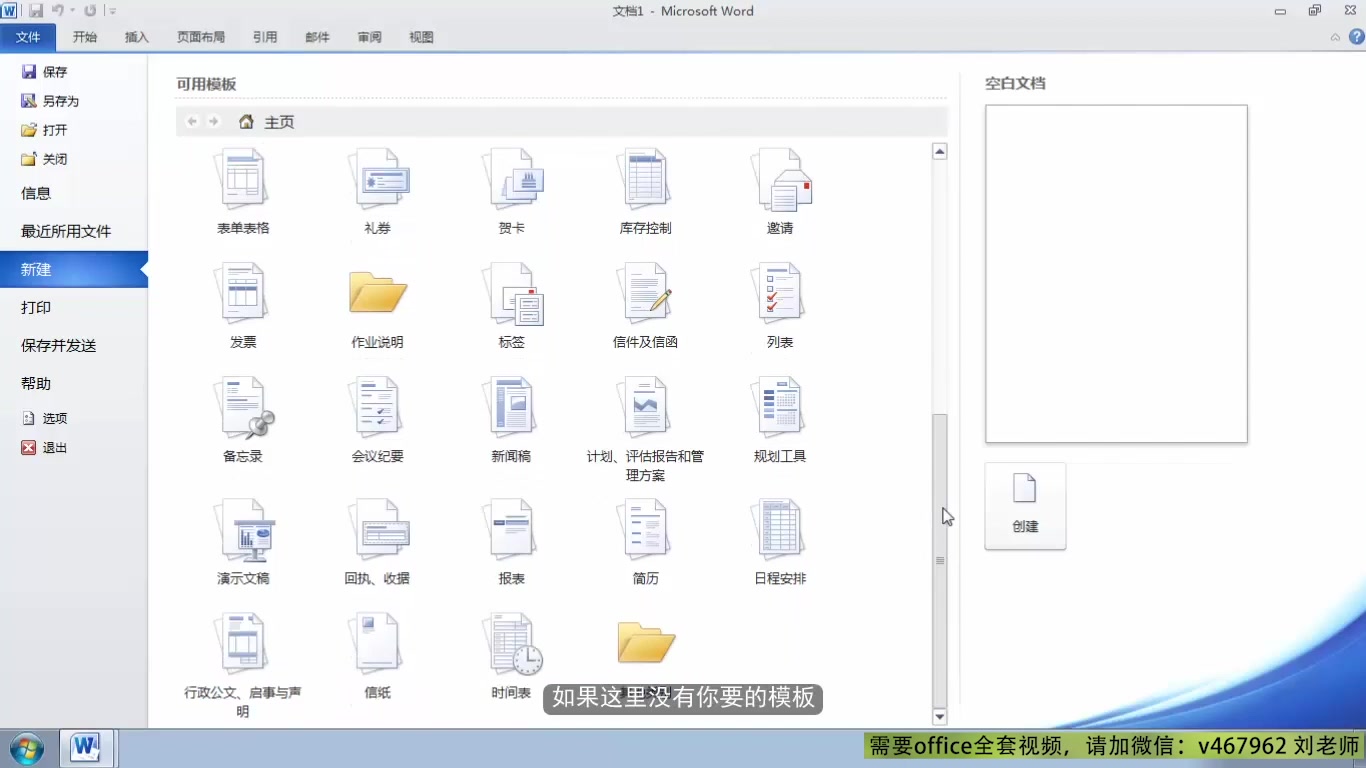Select 最近所用文件 in the backstage menu
The image size is (1366, 768).
click(66, 231)
